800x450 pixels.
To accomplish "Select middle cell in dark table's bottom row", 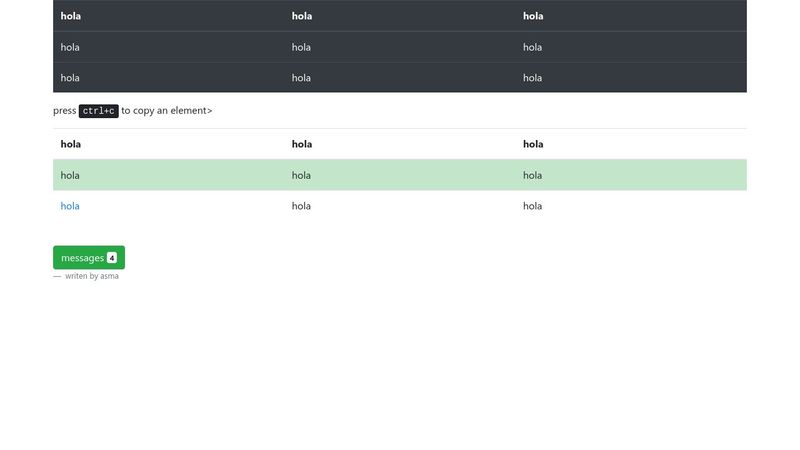I will tap(302, 78).
